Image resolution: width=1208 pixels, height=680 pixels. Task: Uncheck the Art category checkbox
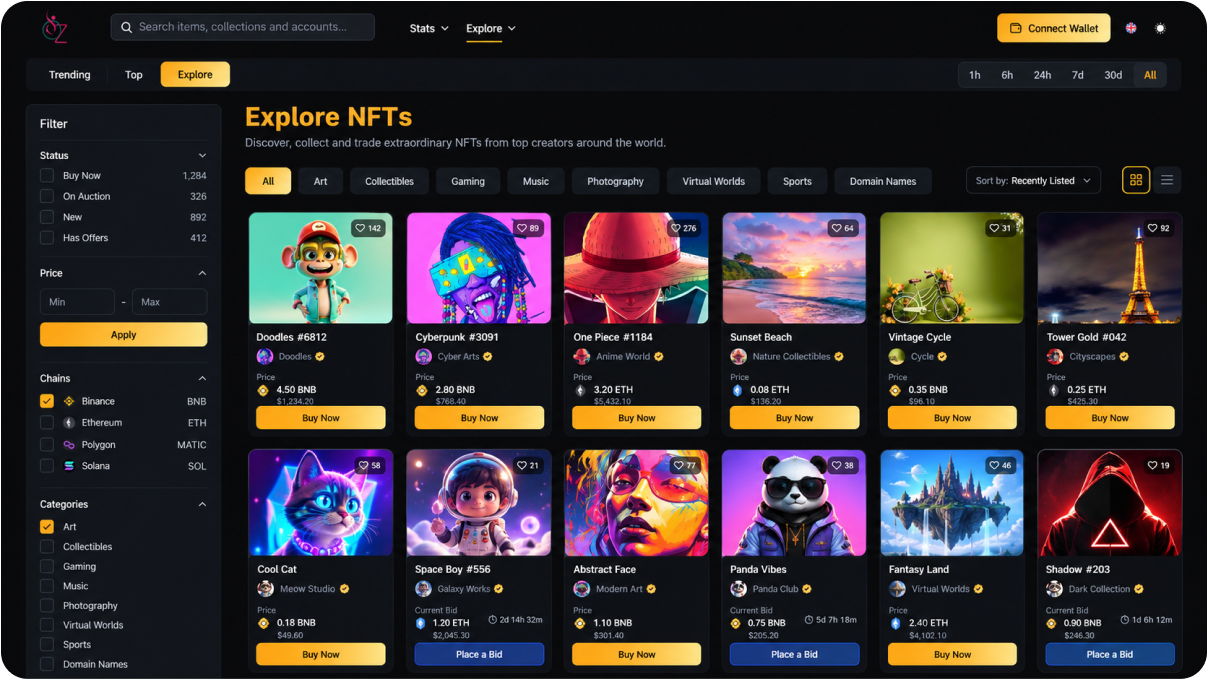coord(47,527)
